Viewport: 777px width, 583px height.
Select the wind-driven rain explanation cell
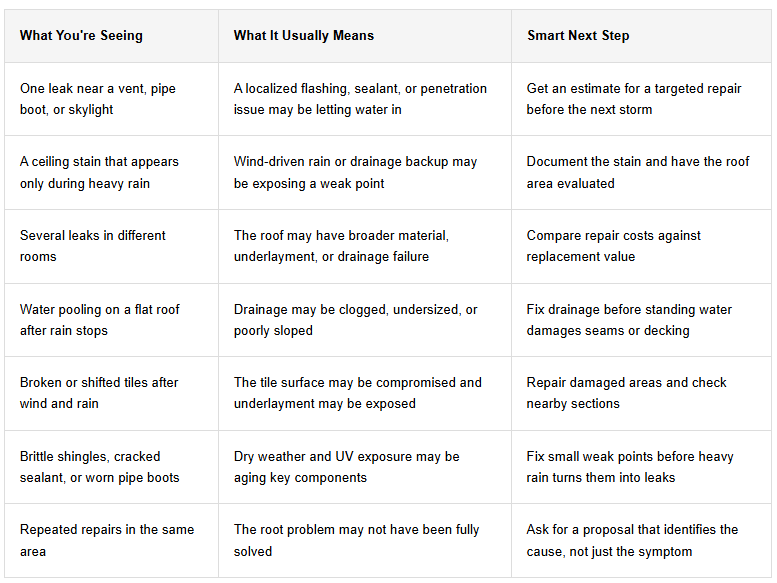(x=365, y=172)
